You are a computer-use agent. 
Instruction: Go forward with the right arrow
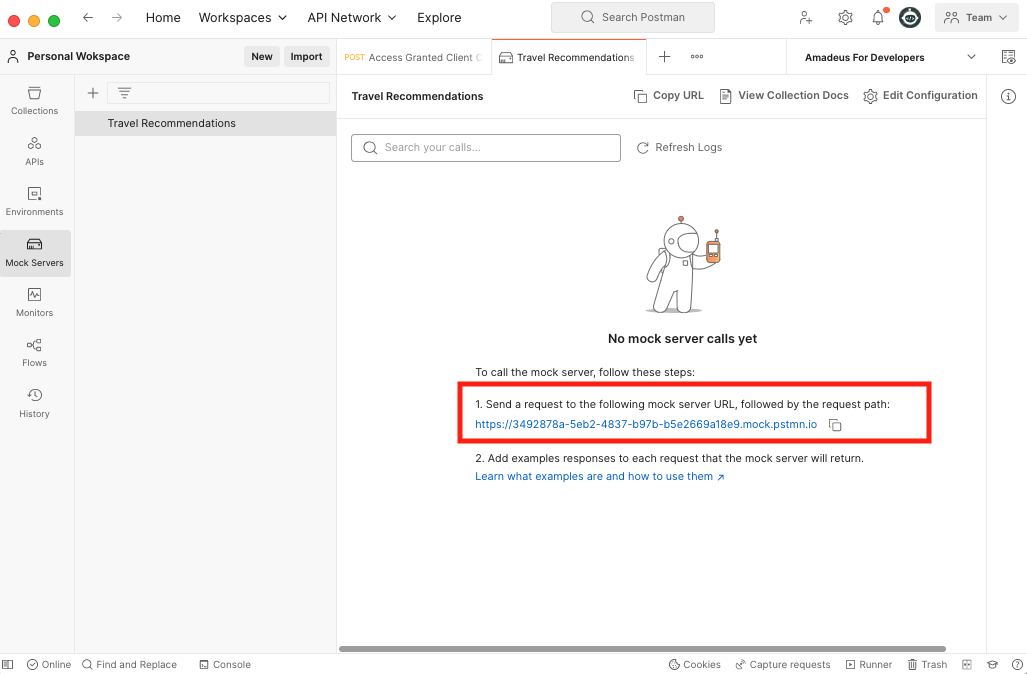point(117,18)
